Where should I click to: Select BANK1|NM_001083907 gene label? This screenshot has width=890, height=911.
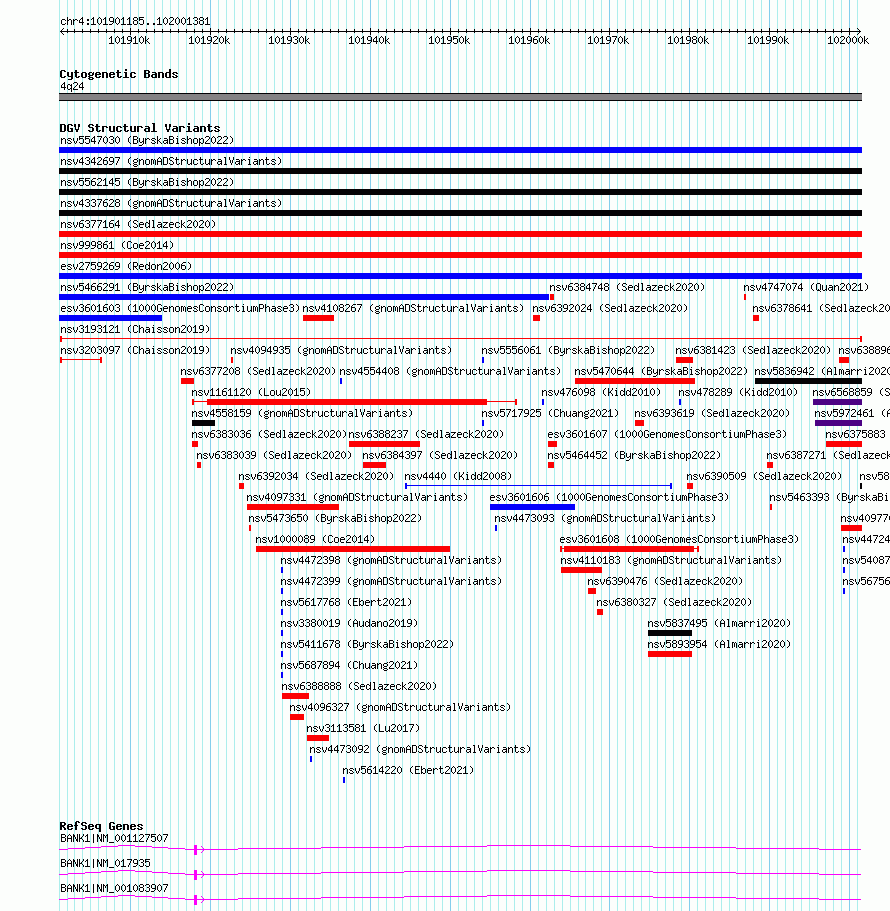[x=114, y=887]
